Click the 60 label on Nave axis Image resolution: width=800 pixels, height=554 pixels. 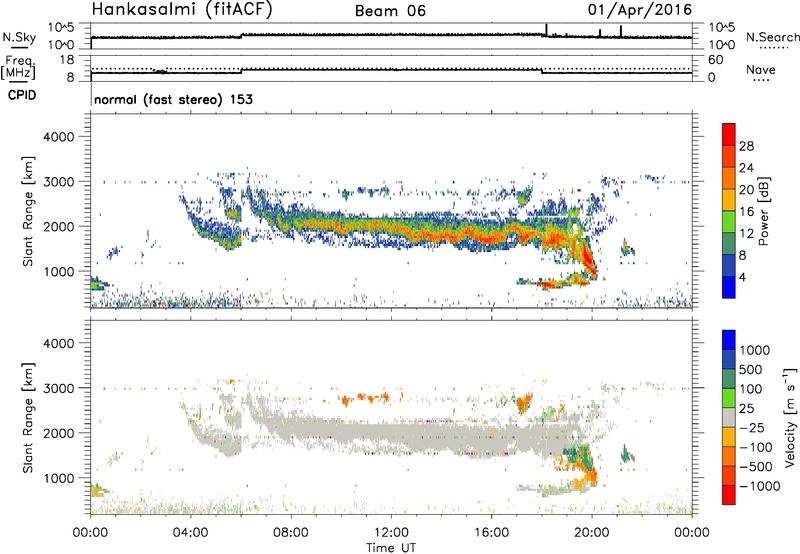coord(715,60)
